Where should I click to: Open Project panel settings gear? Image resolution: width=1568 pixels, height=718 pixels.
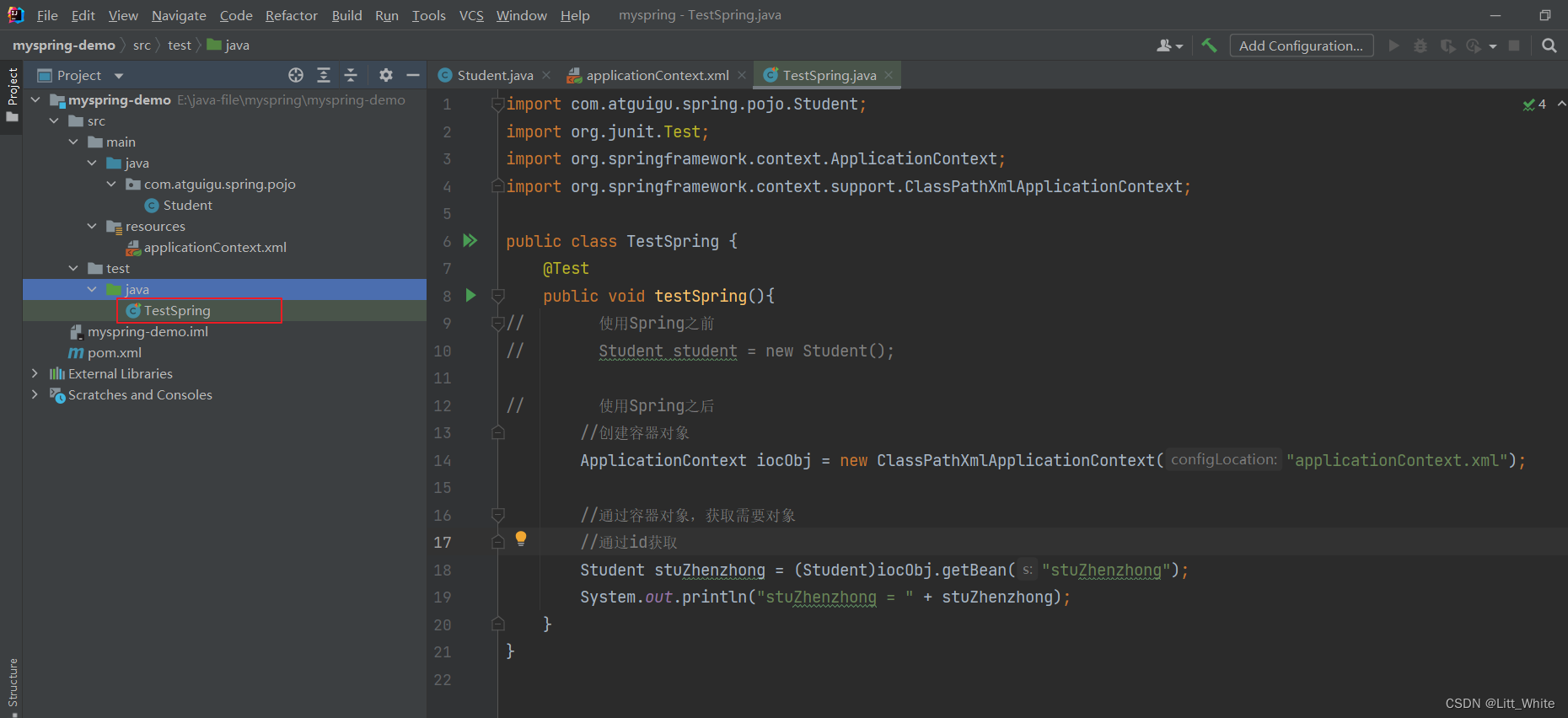(386, 75)
